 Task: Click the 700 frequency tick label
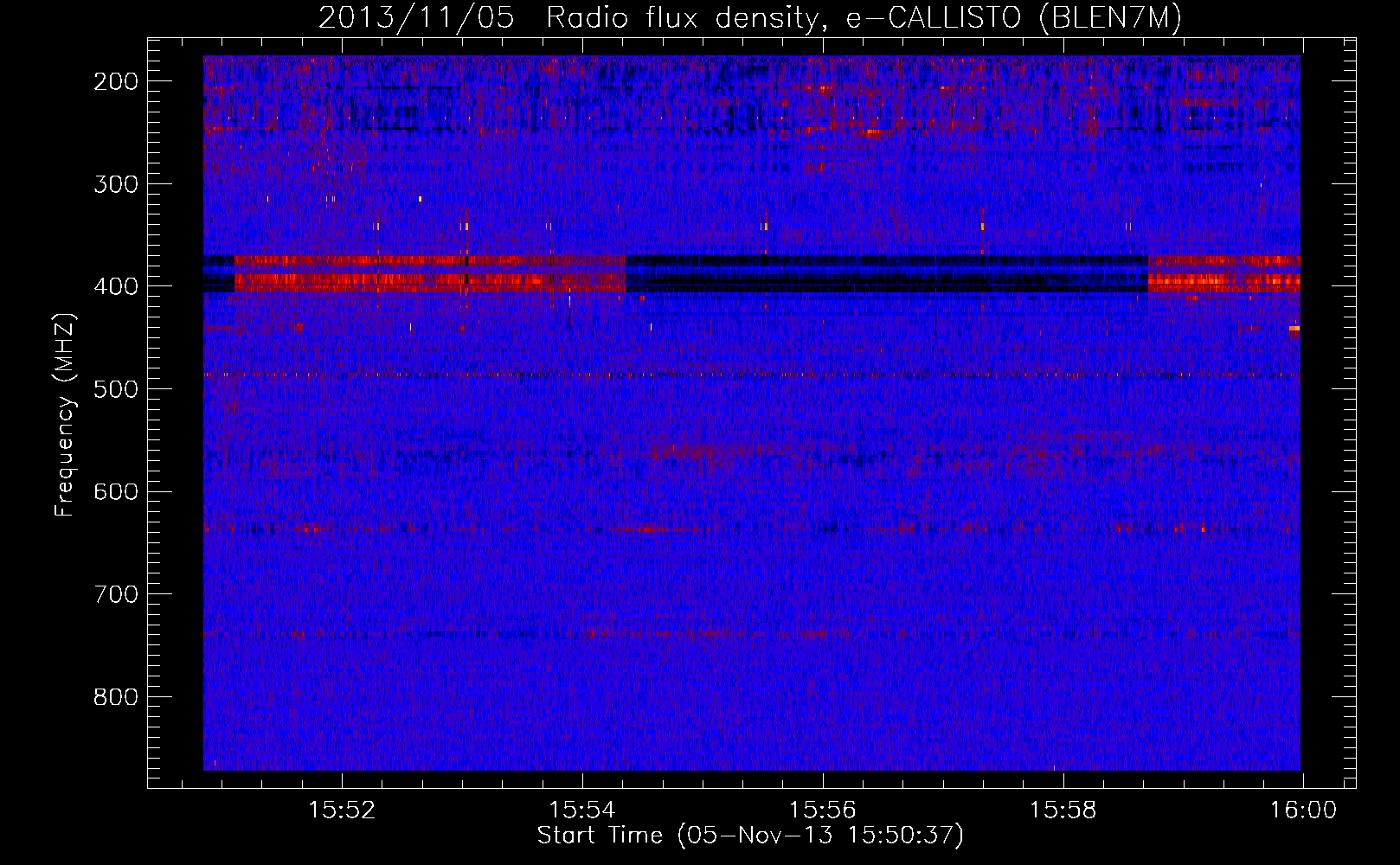(x=115, y=594)
